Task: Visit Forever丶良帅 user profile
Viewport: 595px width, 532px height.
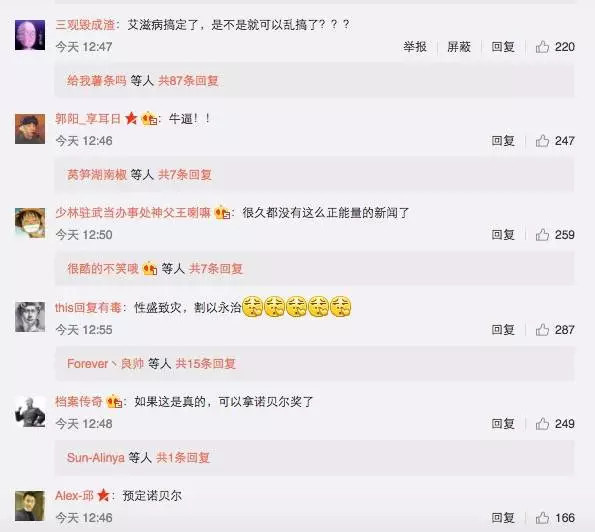Action: point(105,364)
